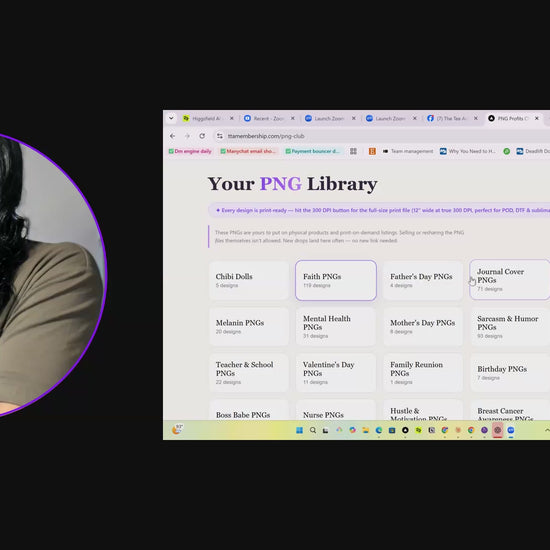Open the Nurse PNGs category card
The width and height of the screenshot is (550, 550).
[336, 410]
